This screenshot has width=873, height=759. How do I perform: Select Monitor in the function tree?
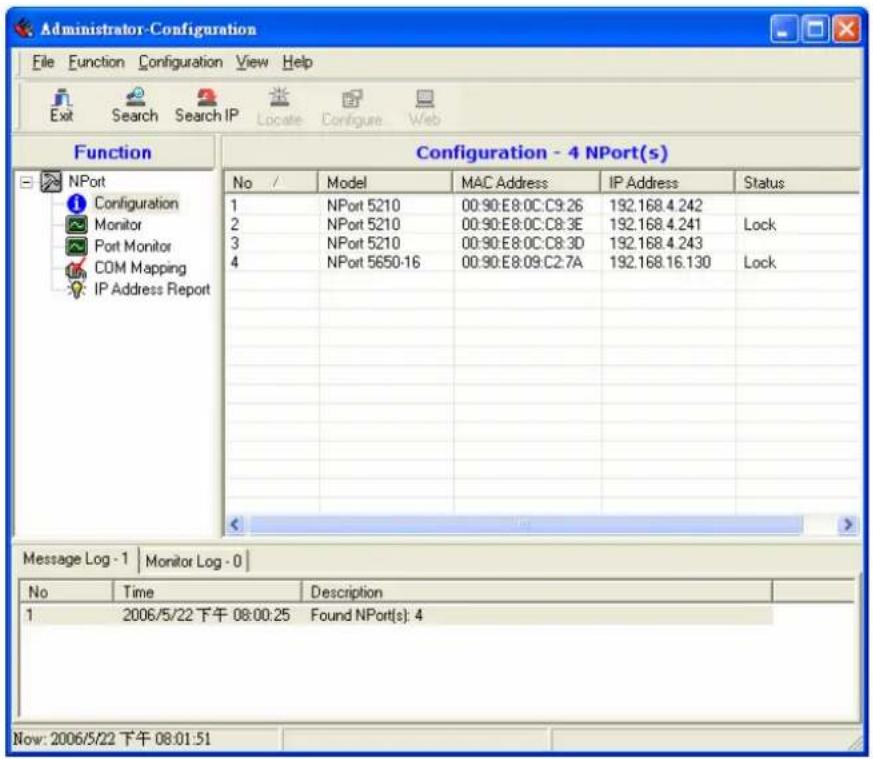click(118, 224)
